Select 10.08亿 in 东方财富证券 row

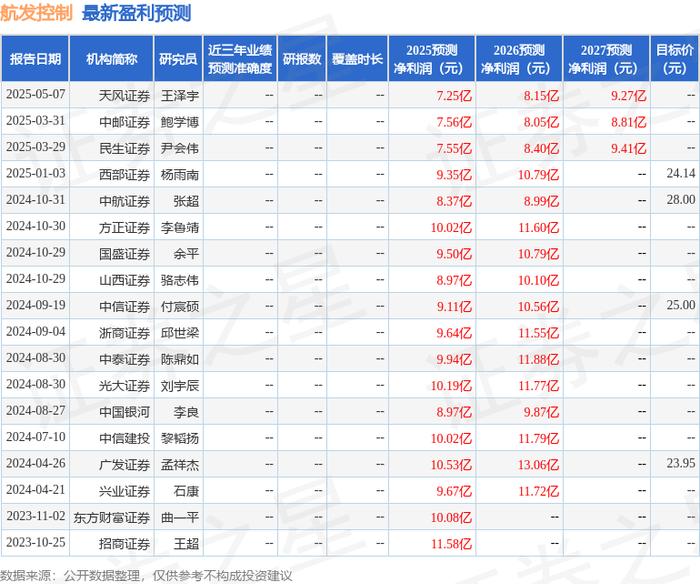451,517
